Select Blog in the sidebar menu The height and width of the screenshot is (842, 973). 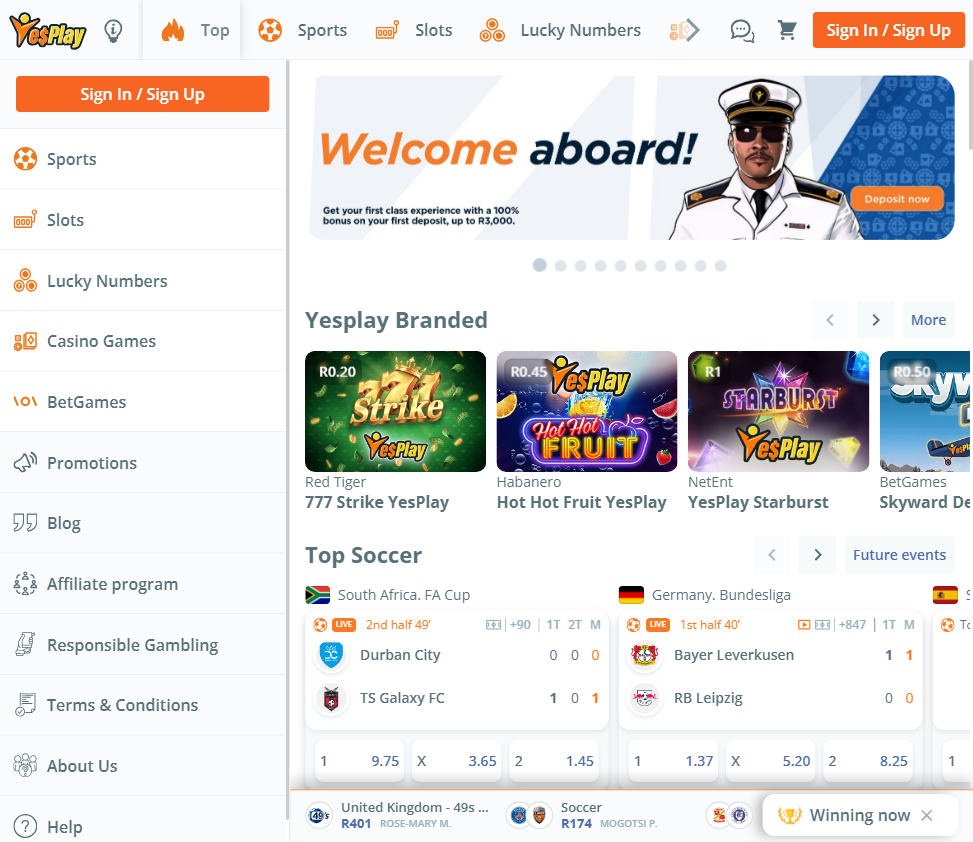pyautogui.click(x=143, y=523)
